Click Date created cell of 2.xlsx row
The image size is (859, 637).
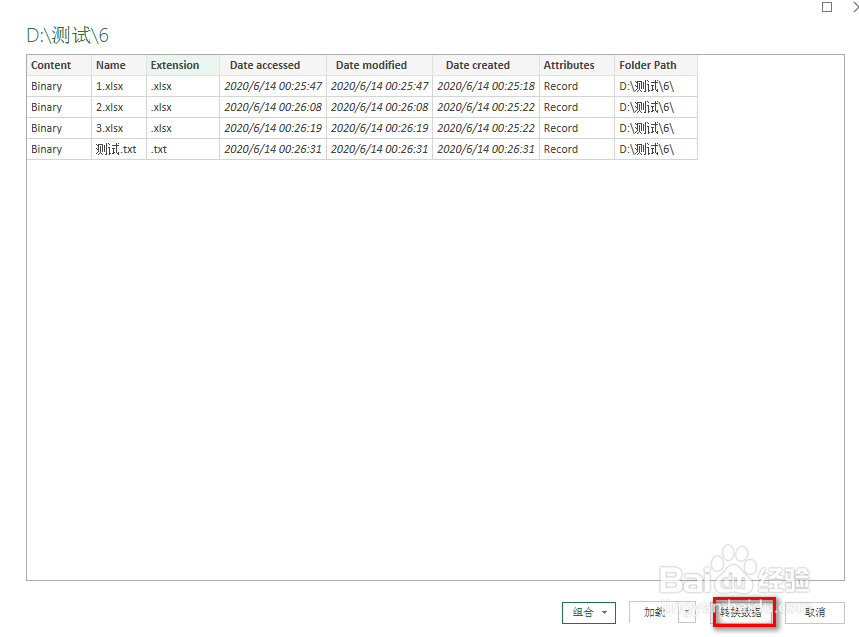click(486, 107)
